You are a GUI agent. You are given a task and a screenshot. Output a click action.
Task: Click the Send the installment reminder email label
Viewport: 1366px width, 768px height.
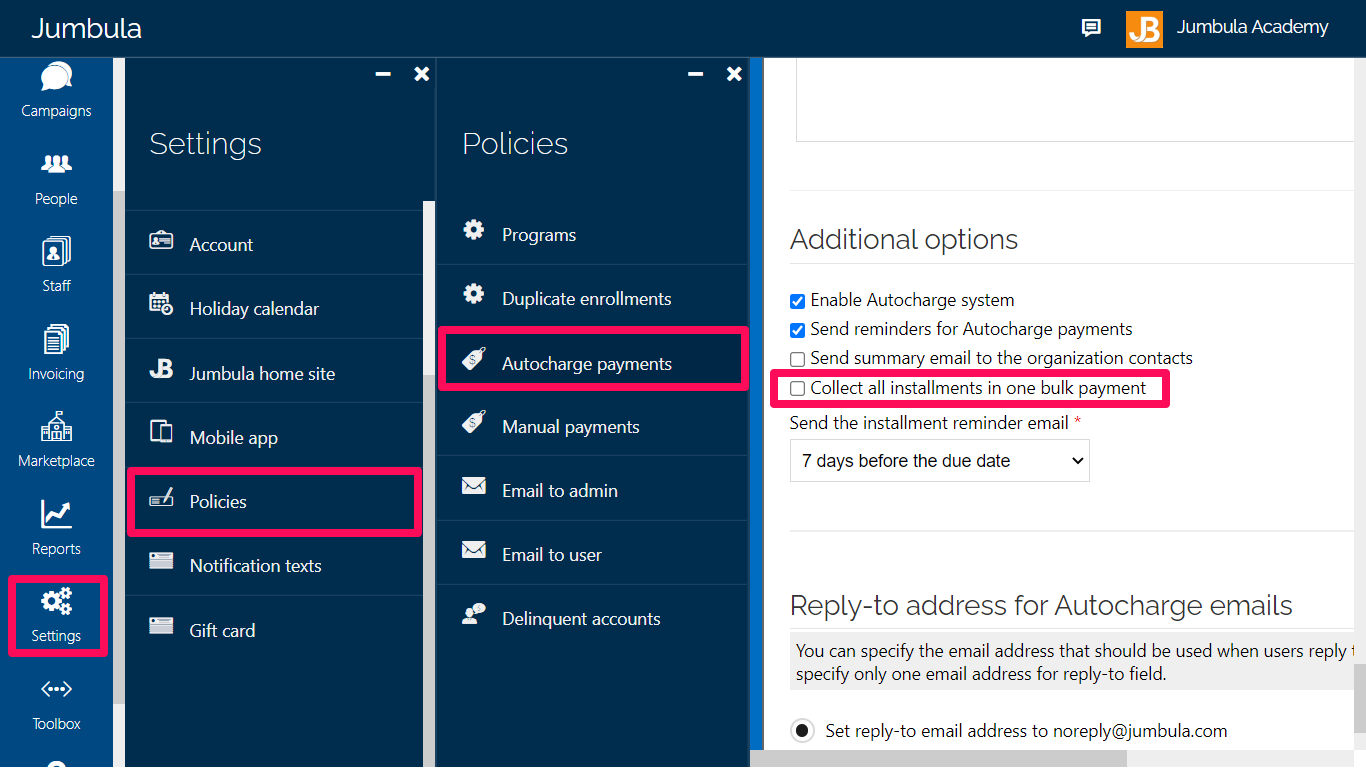coord(929,423)
